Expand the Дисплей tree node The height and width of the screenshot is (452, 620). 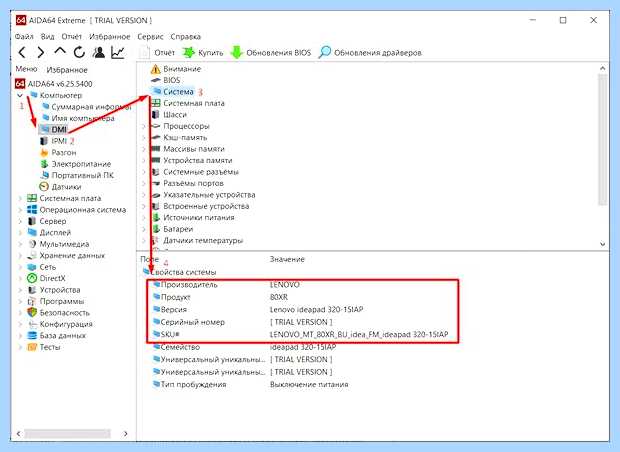[20, 233]
